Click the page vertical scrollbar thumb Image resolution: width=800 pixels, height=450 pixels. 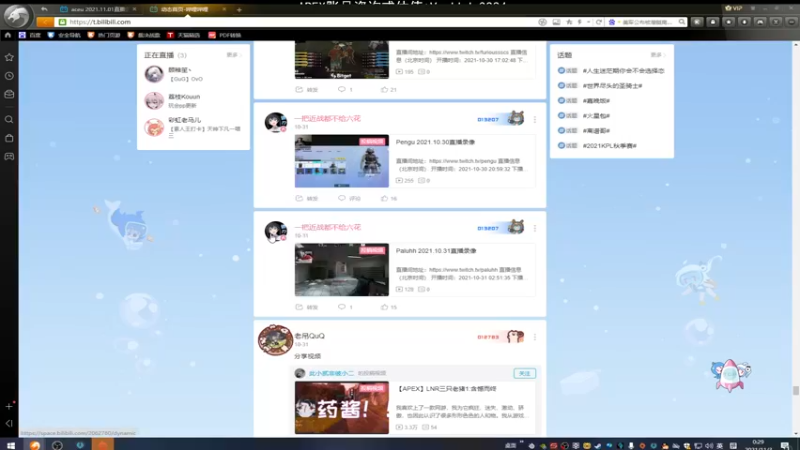tap(795, 391)
